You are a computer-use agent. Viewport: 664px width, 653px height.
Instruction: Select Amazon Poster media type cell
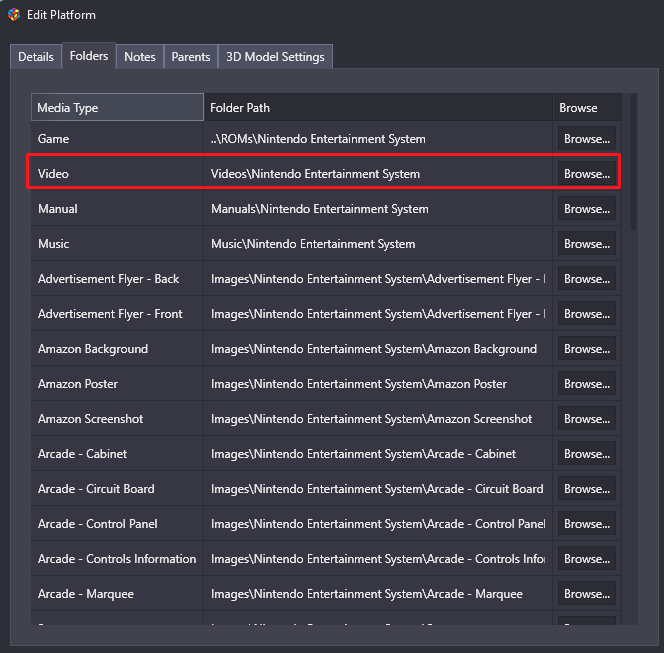click(x=117, y=384)
